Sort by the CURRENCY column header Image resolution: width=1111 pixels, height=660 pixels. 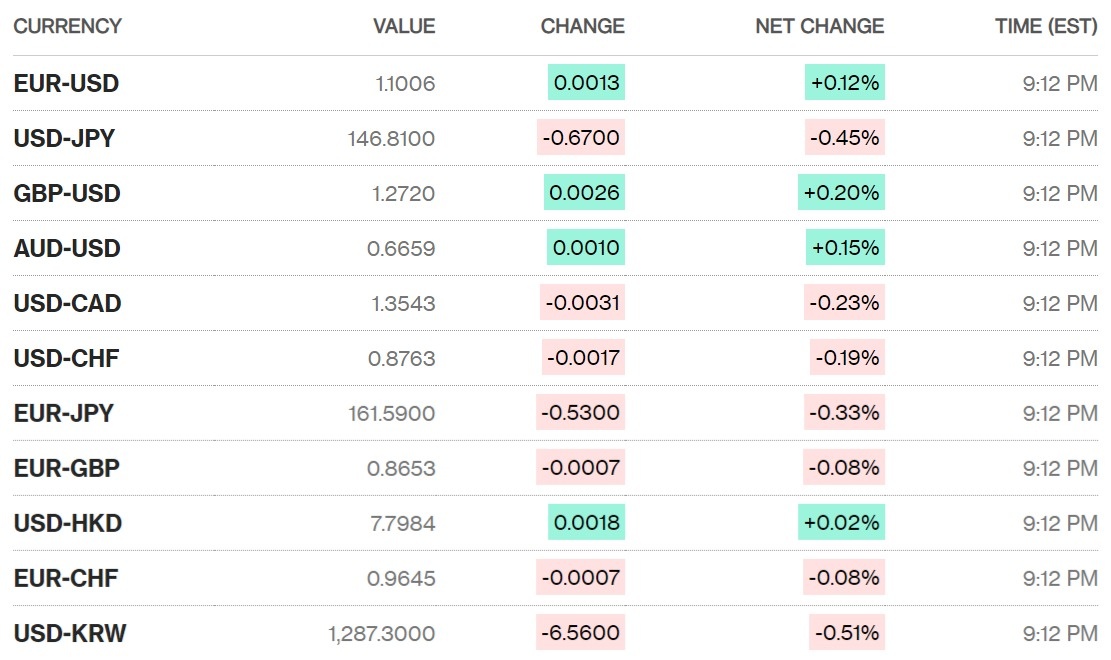point(67,26)
